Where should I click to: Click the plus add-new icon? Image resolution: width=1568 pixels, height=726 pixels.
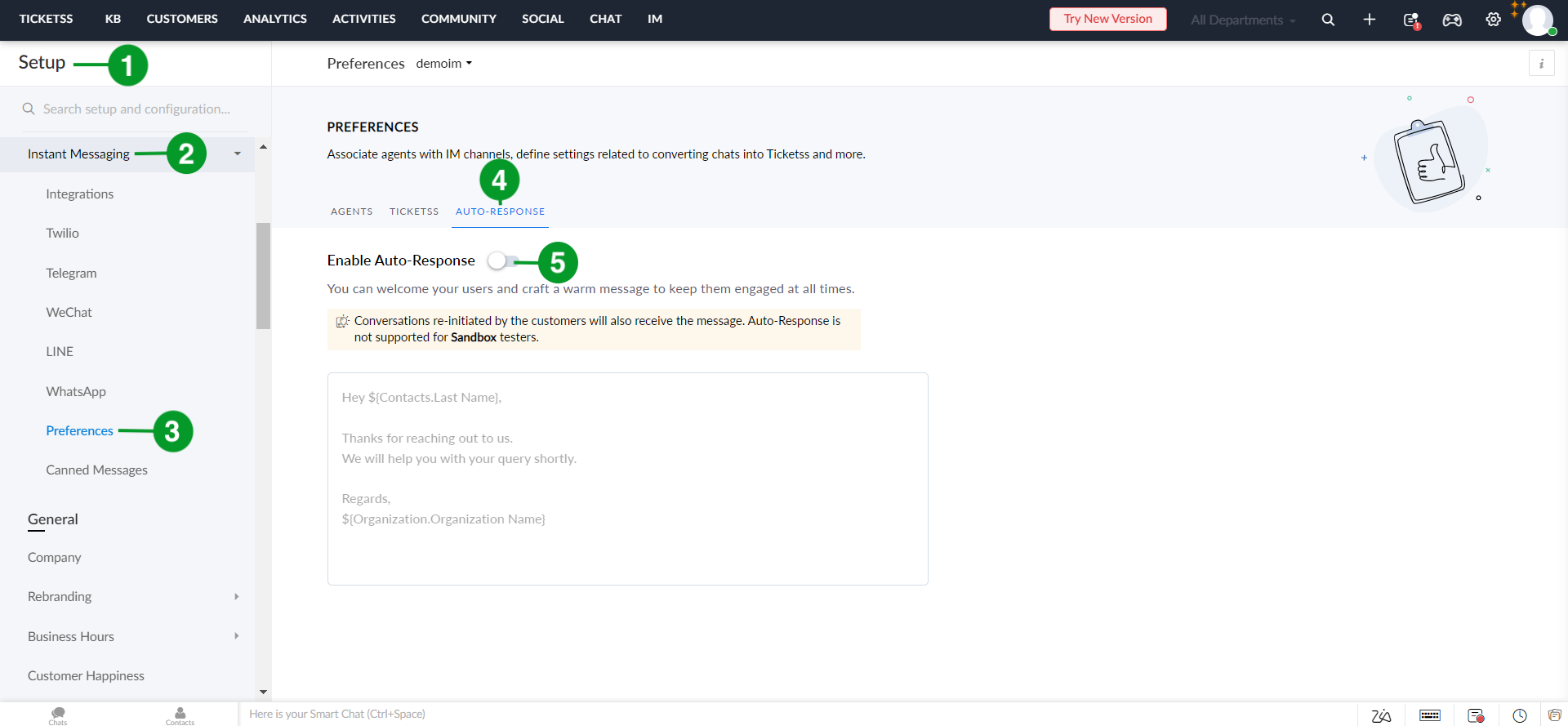[x=1370, y=20]
